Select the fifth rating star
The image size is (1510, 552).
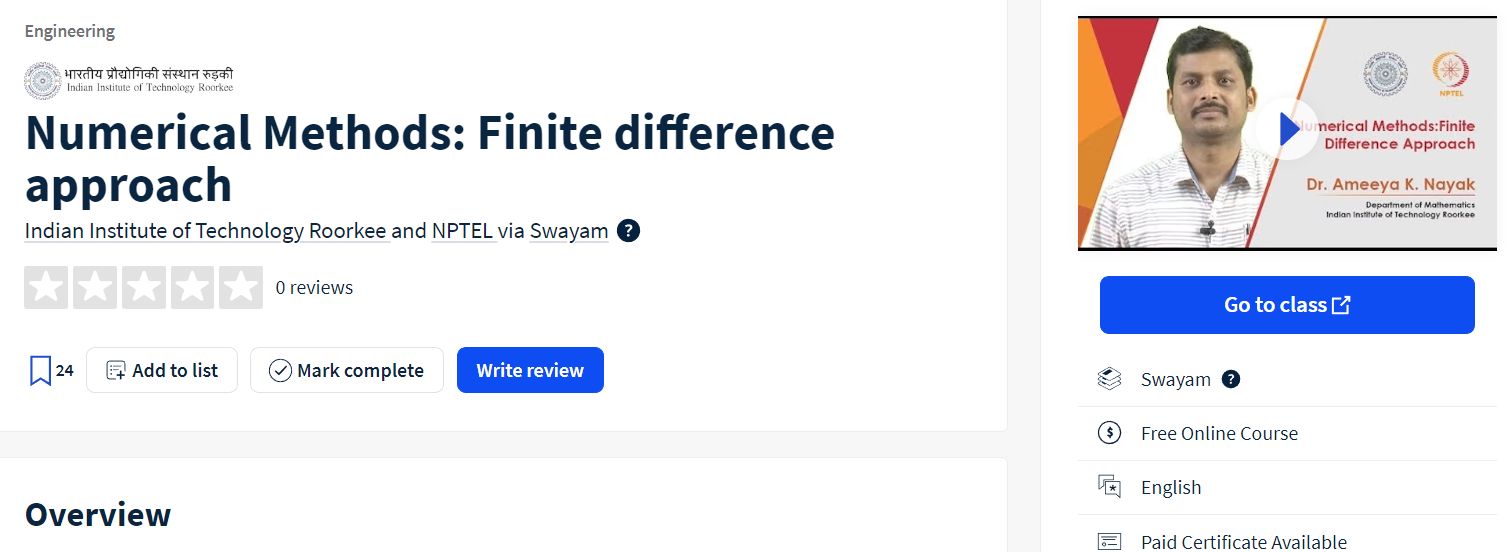[x=241, y=288]
